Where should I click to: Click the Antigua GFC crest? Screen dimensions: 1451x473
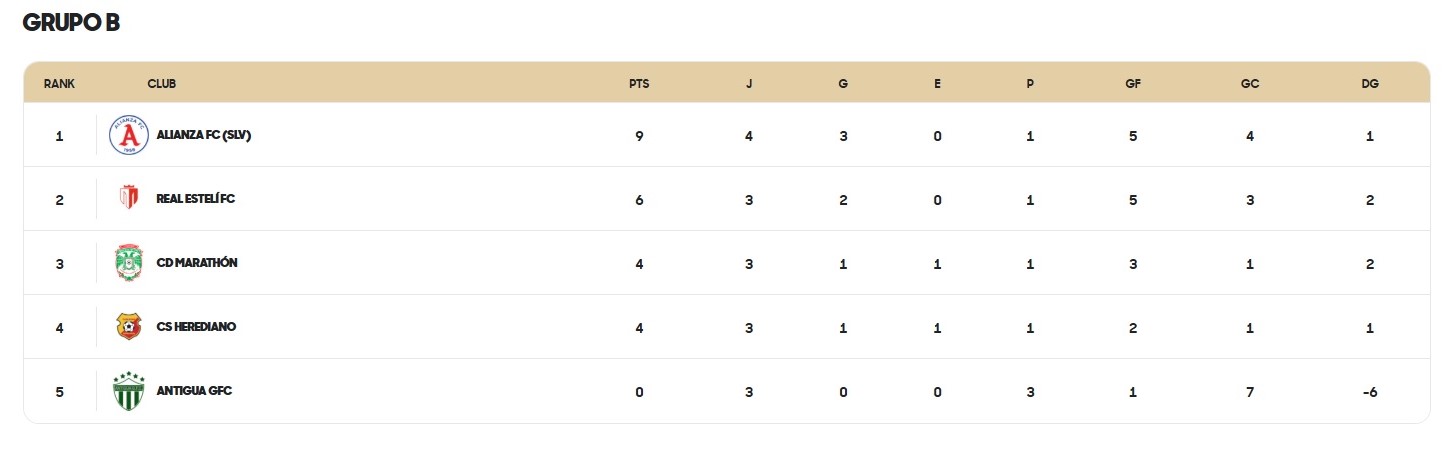click(128, 391)
